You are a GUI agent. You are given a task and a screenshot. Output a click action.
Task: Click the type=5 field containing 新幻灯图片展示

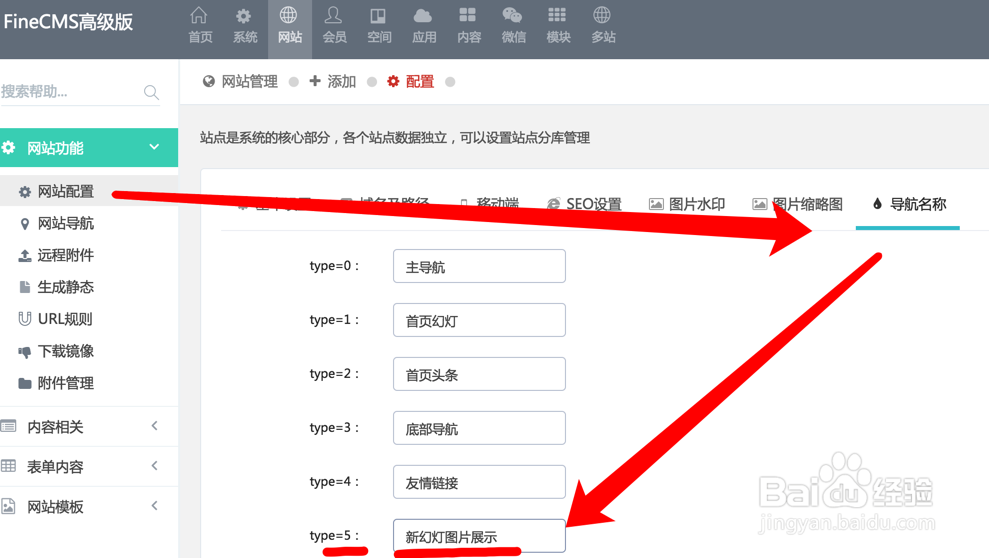click(479, 536)
